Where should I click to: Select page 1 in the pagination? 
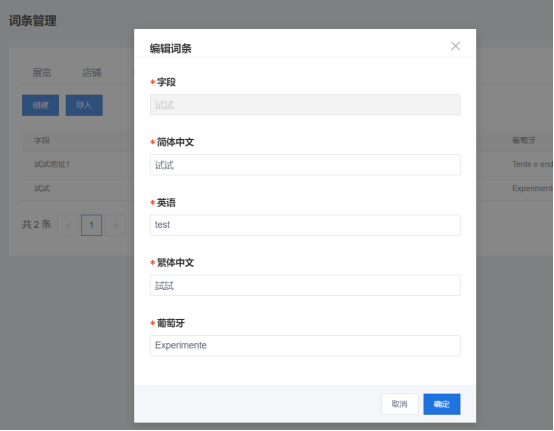92,225
